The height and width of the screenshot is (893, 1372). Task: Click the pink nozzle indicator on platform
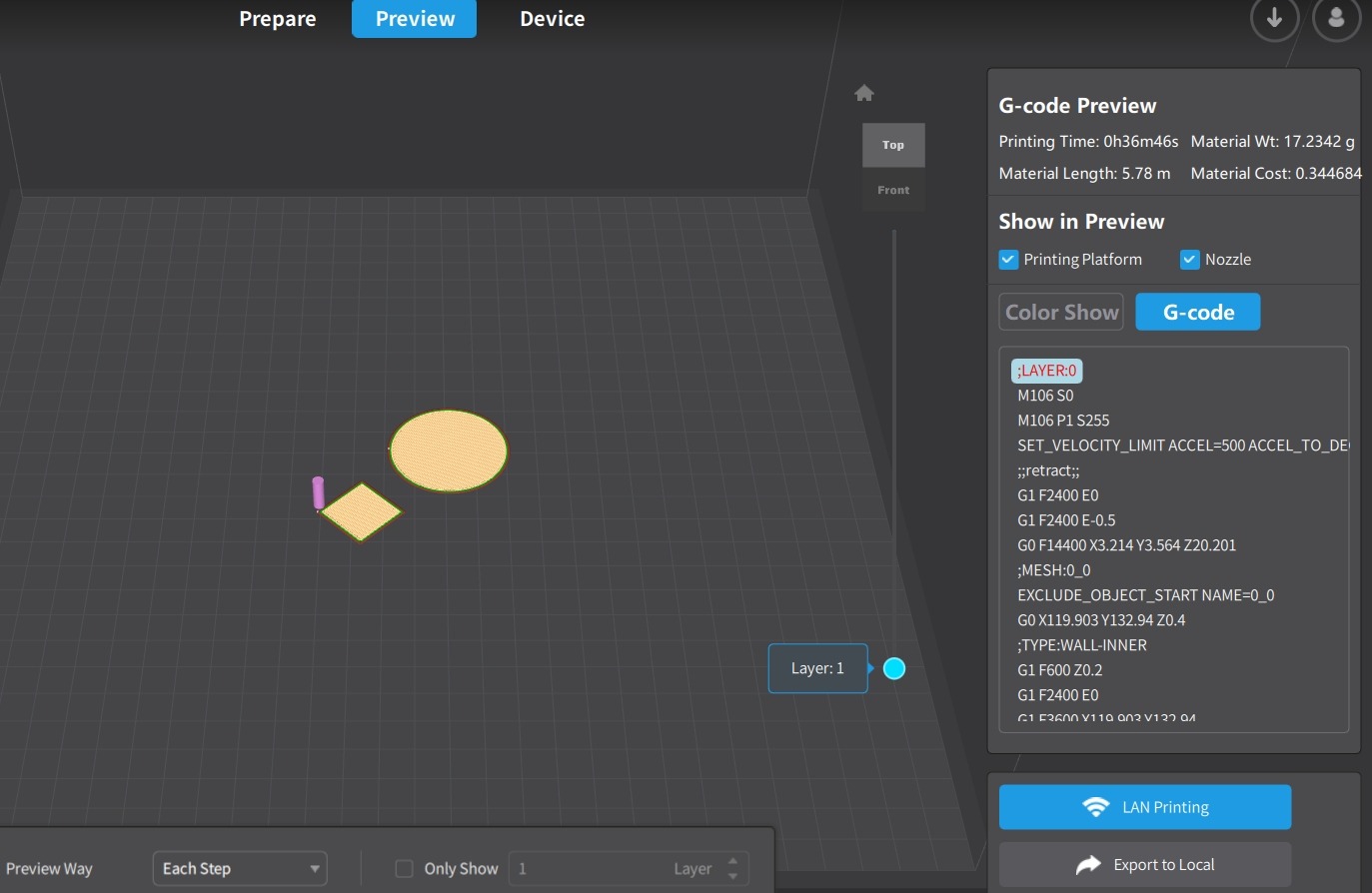pyautogui.click(x=318, y=491)
